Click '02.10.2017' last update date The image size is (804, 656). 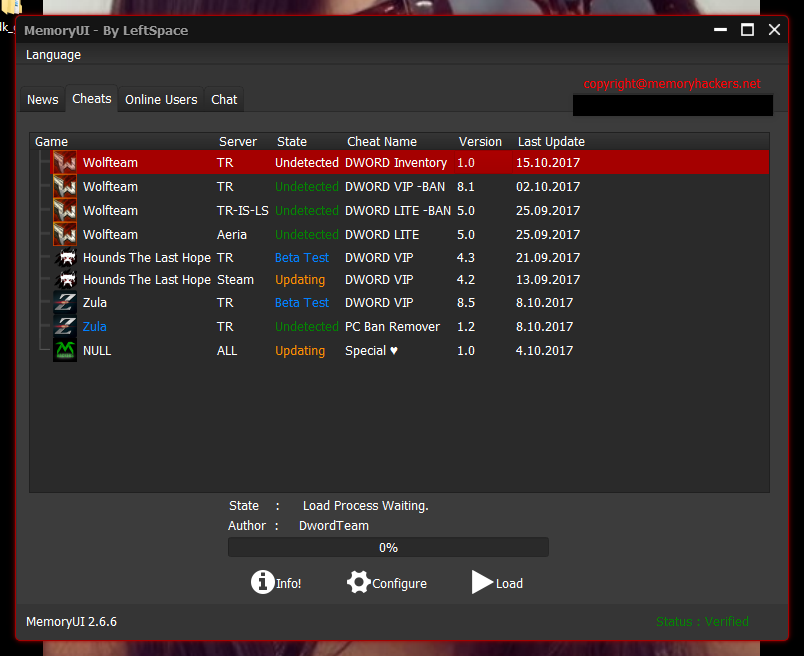[x=548, y=187]
